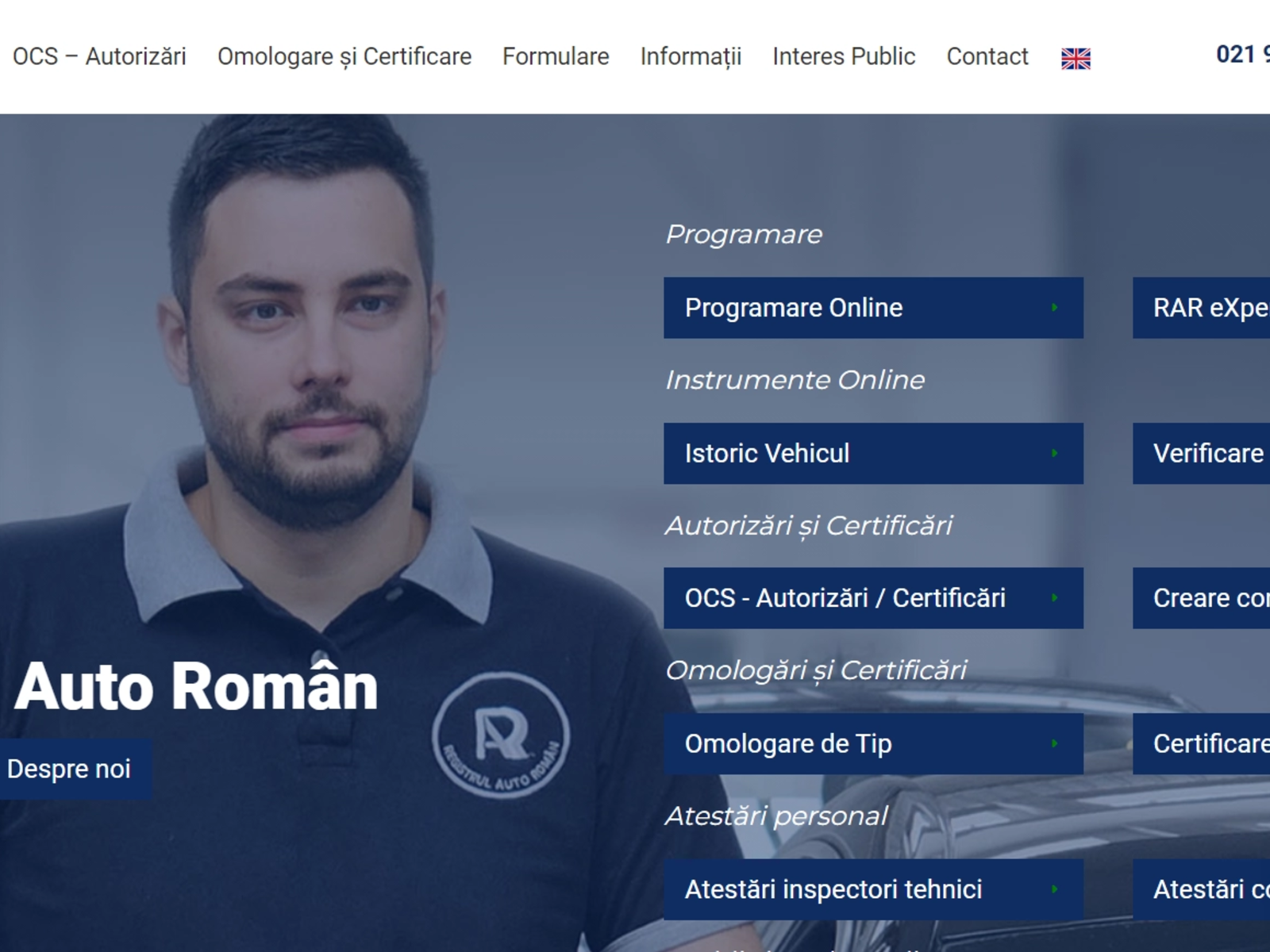Click the arrow on Omologare de Tip
This screenshot has height=952, width=1270.
coord(1054,744)
